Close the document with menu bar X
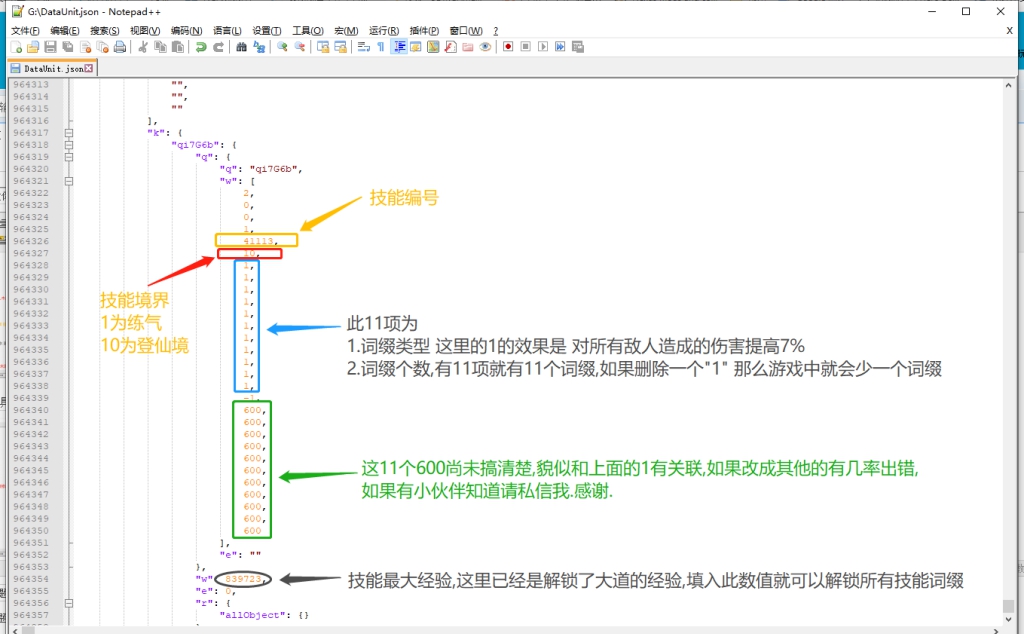The height and width of the screenshot is (634, 1024). click(x=1010, y=30)
